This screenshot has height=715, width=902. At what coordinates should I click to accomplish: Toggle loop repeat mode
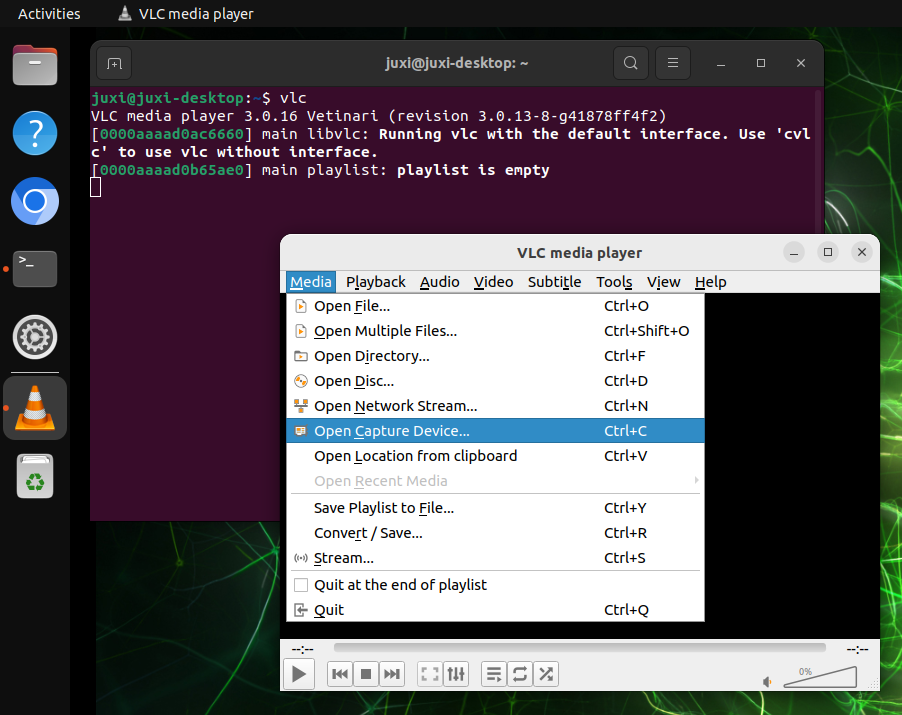pos(520,674)
